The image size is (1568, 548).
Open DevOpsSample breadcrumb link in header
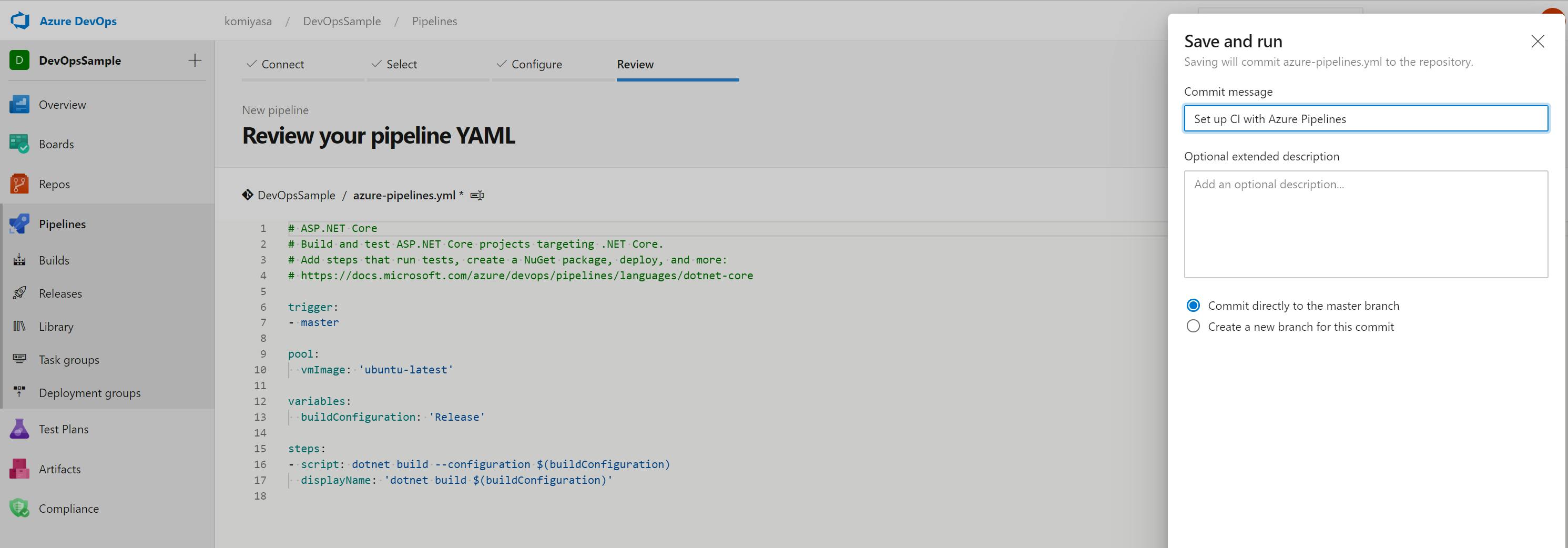(x=342, y=22)
